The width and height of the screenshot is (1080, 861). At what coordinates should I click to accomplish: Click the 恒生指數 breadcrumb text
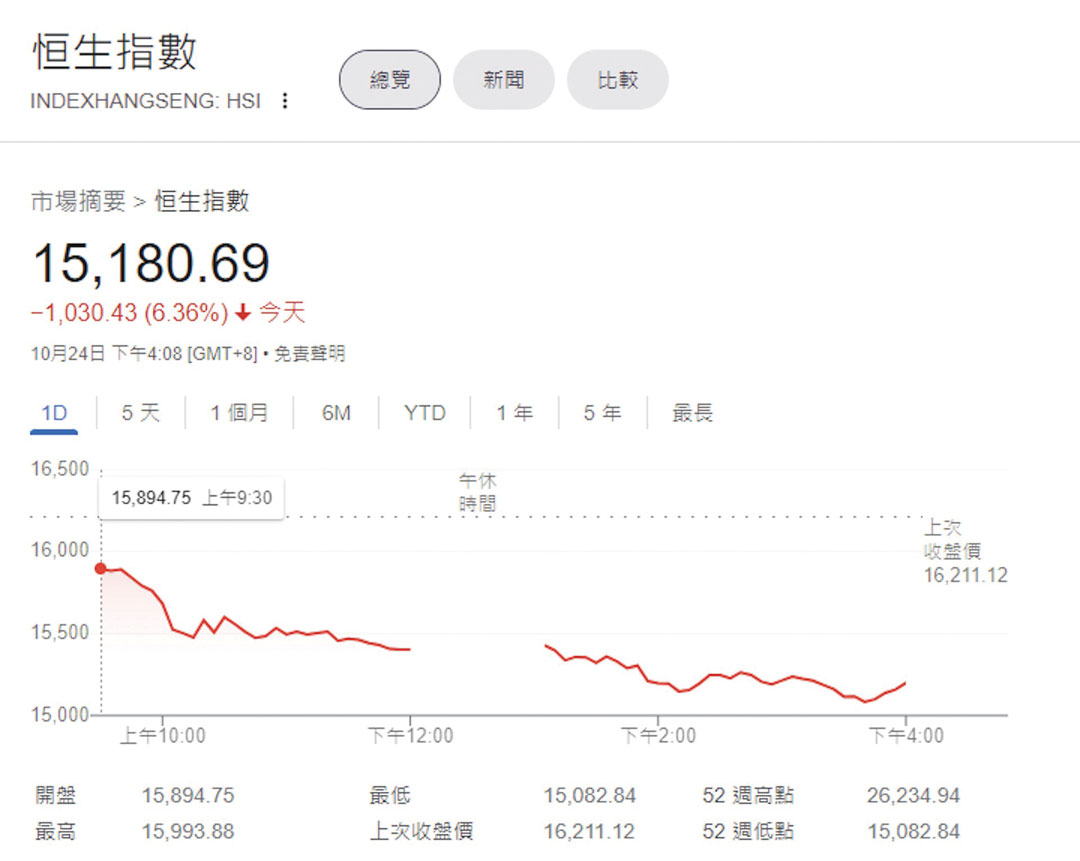(202, 202)
